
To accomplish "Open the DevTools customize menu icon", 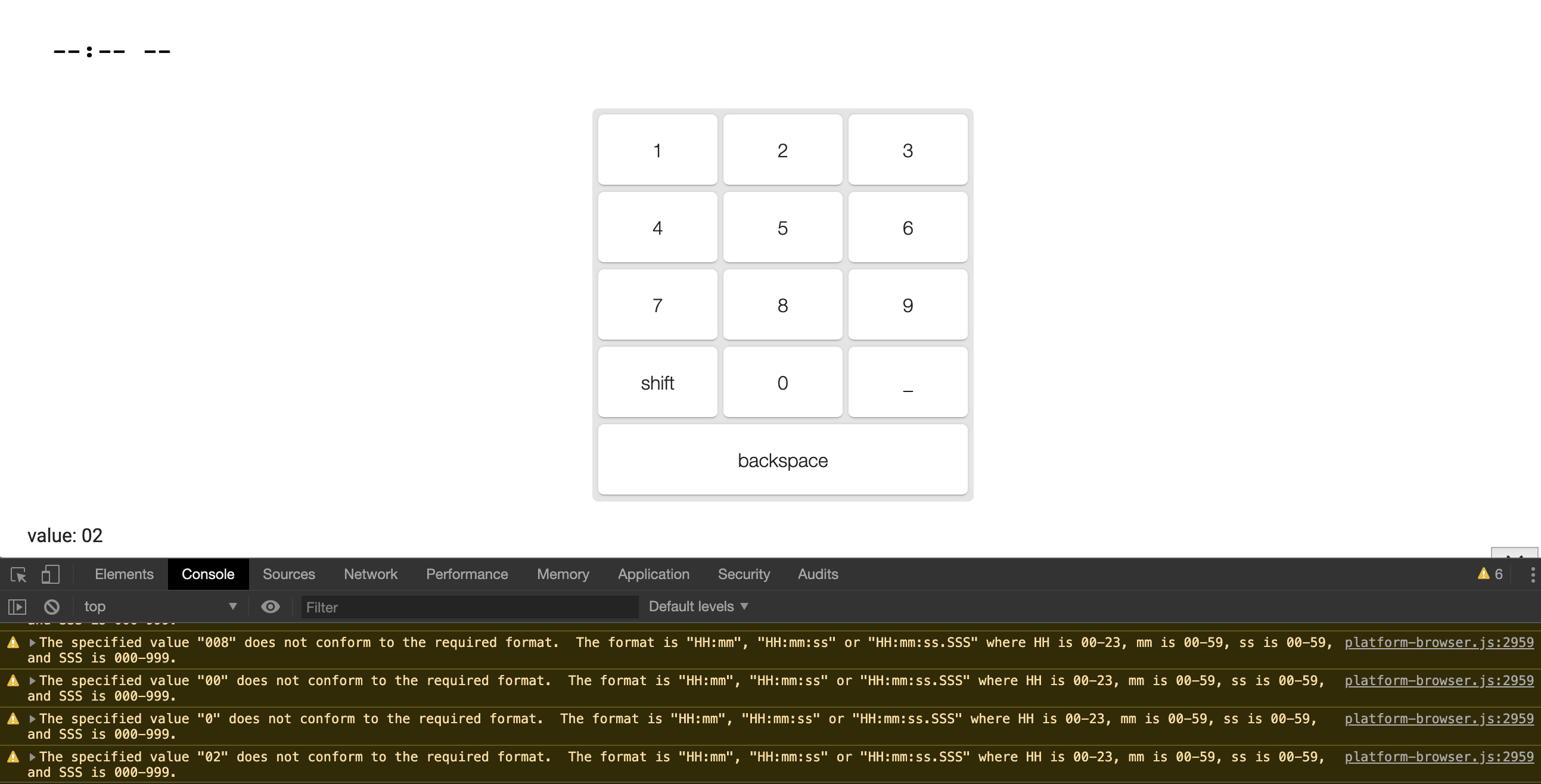I will 1533,574.
